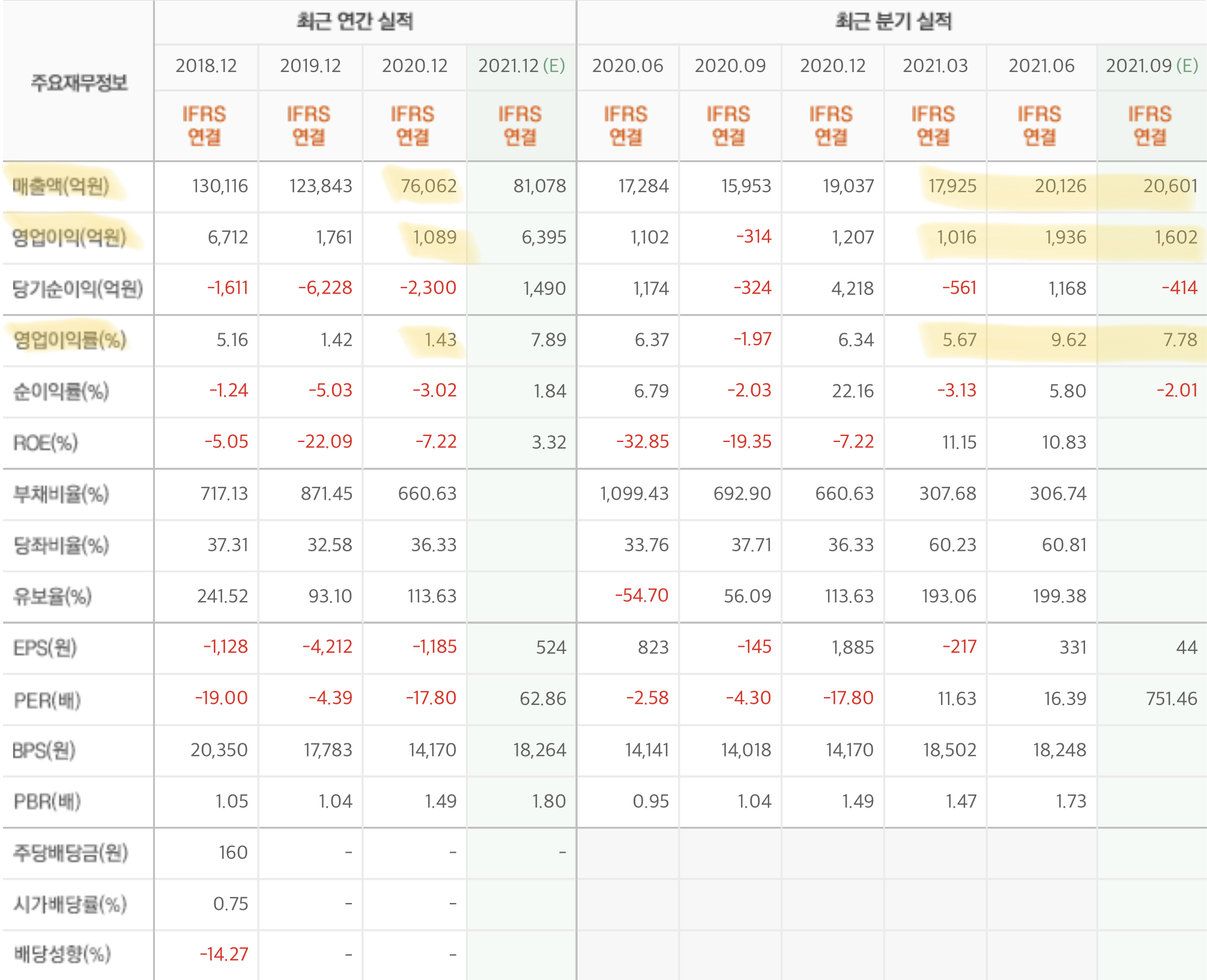Click the 123,843 sales value
1207x980 pixels.
[x=321, y=186]
